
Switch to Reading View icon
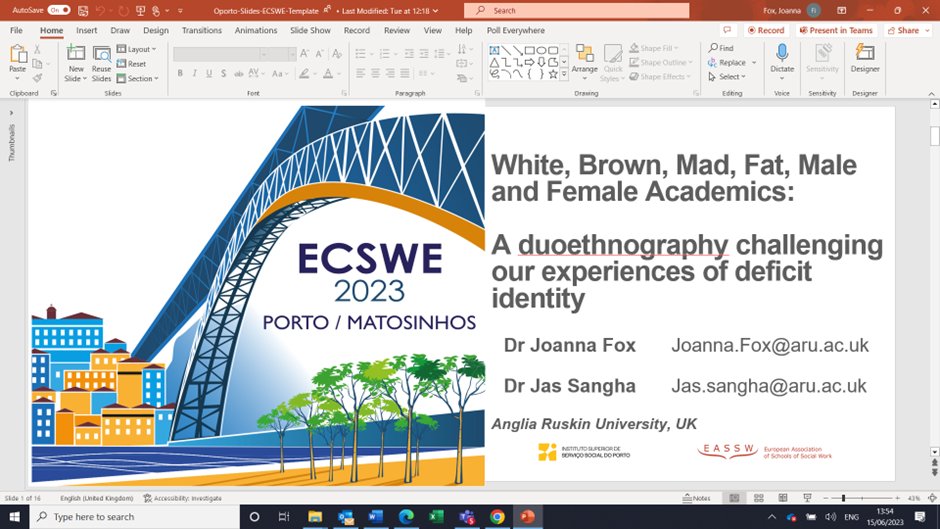[x=783, y=498]
